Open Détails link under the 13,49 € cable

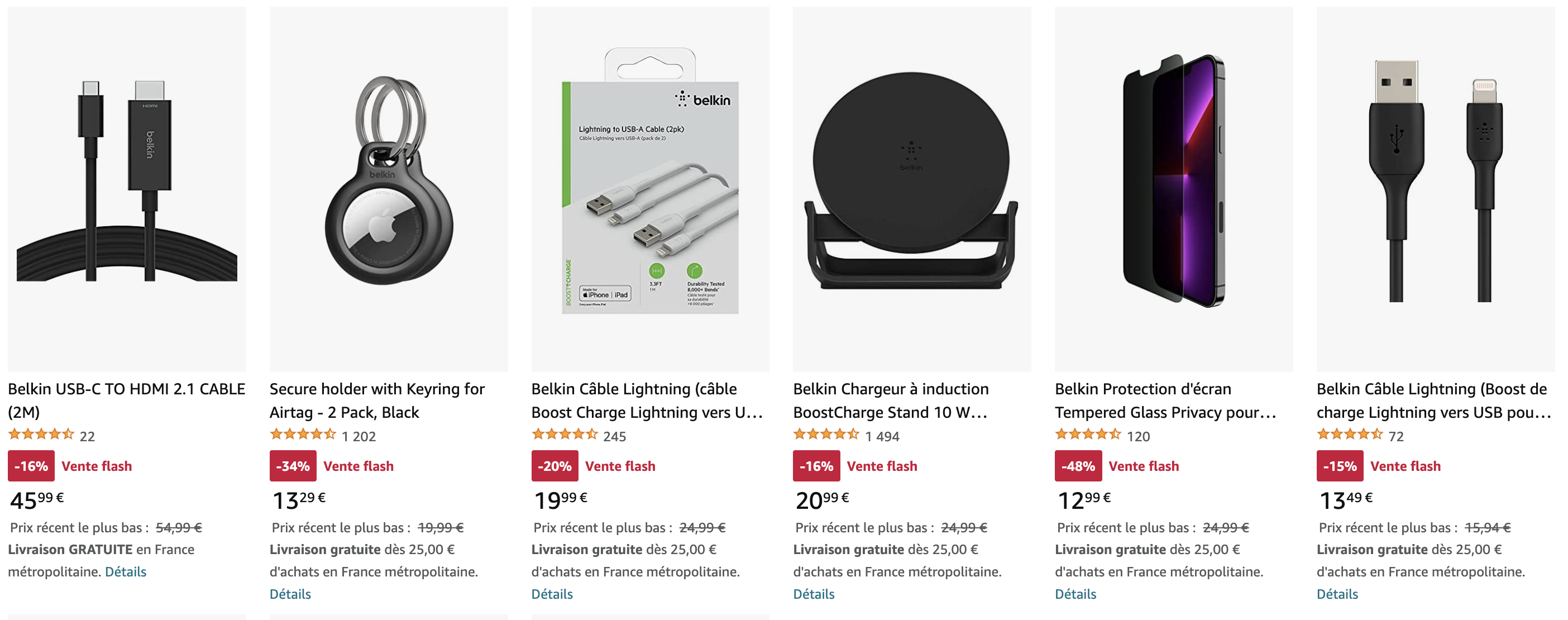click(1337, 594)
